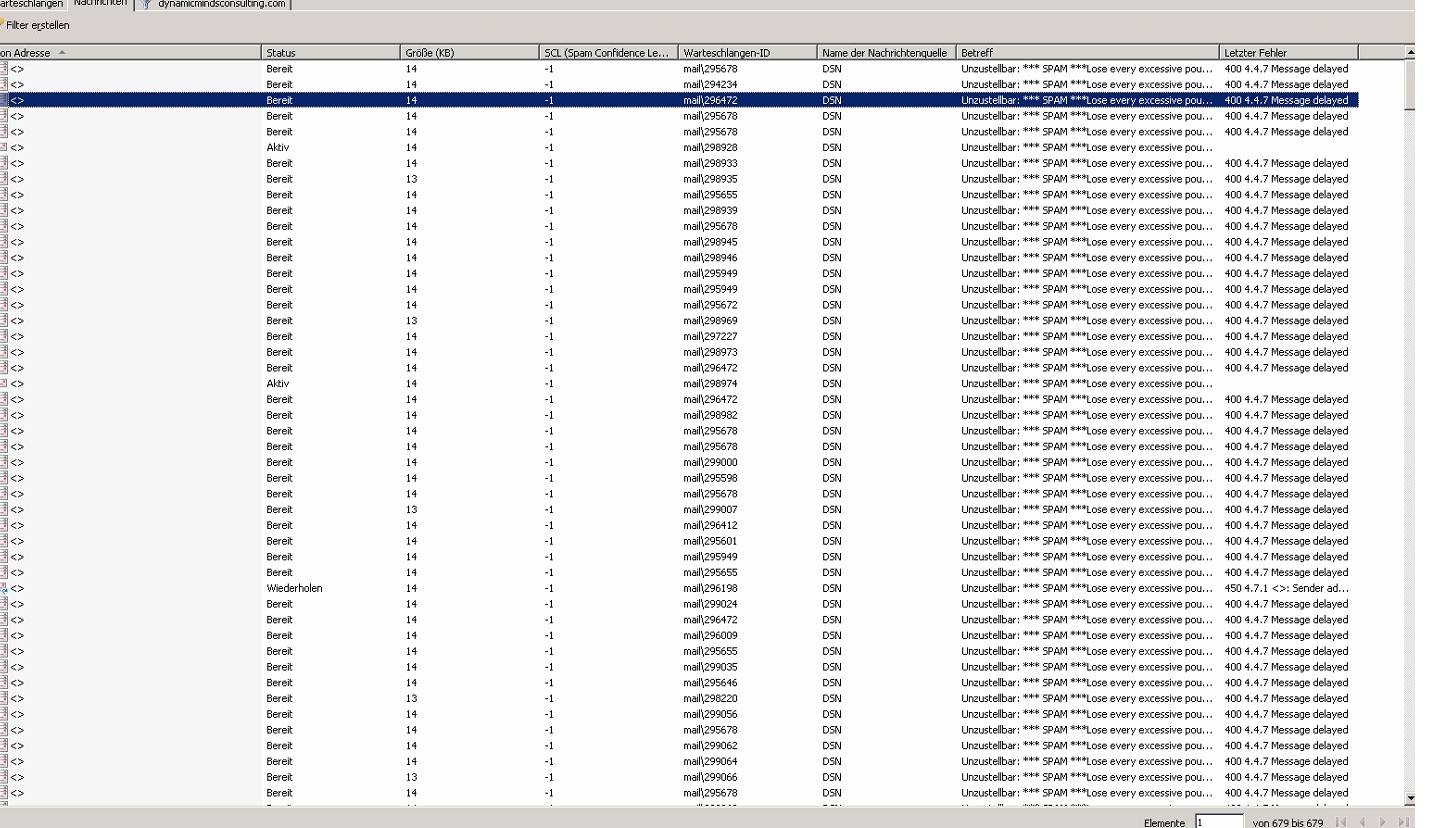The image size is (1436, 828).
Task: Select the message with queue ID mail\298220
Action: coord(680,699)
